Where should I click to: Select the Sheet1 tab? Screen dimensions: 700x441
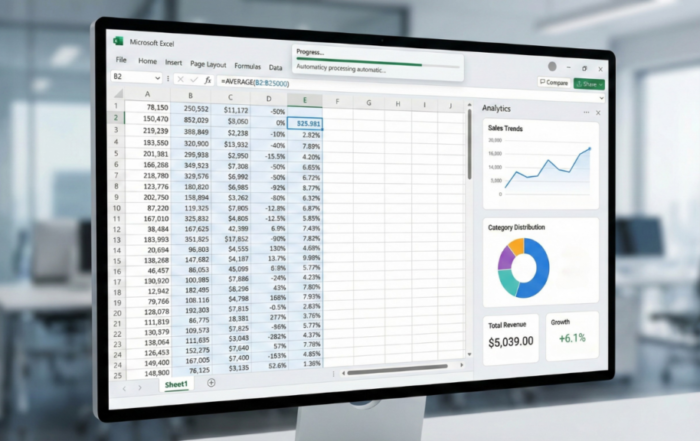(x=176, y=385)
